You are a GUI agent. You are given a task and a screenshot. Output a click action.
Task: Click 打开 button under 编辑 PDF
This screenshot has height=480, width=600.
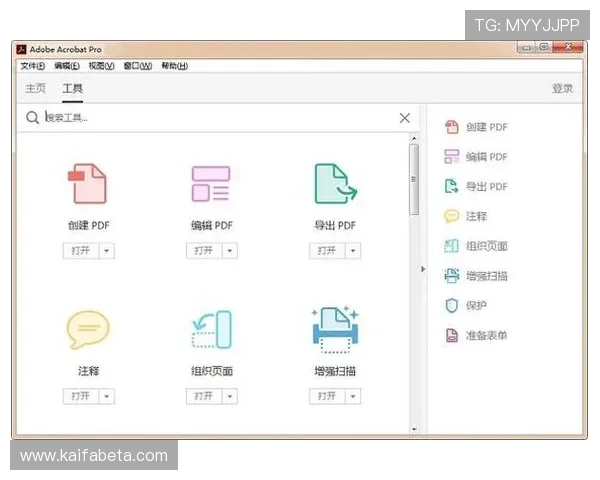click(x=204, y=251)
